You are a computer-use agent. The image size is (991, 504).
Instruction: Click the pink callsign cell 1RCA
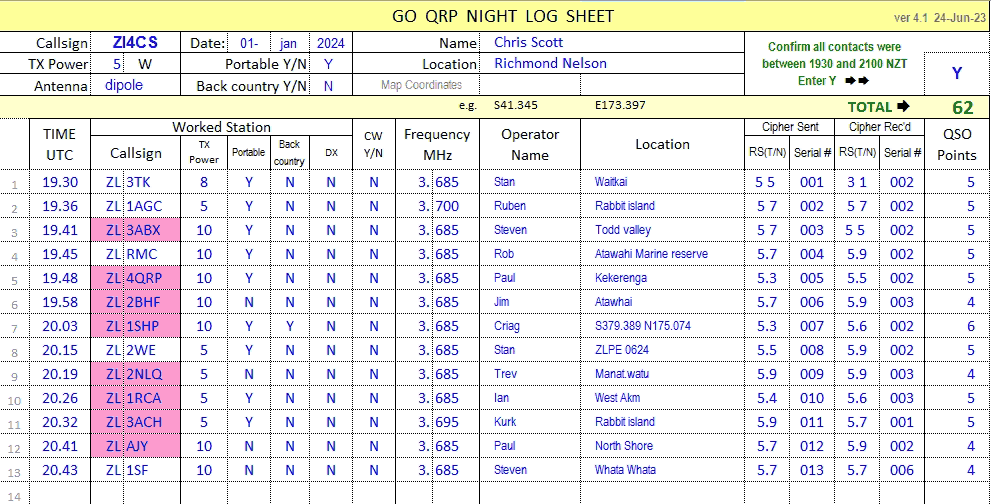pos(152,398)
